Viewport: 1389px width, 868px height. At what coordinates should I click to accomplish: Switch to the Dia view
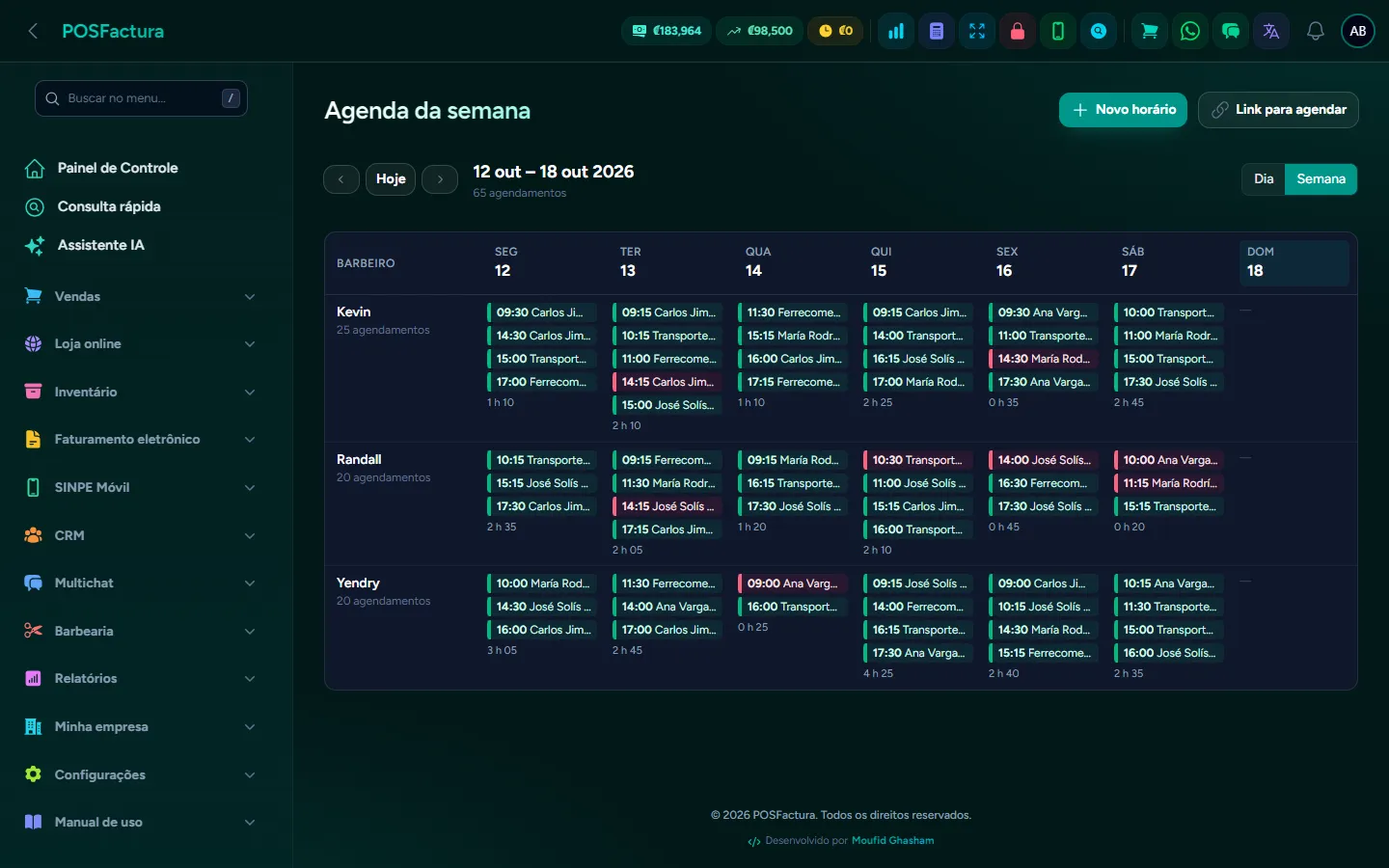click(x=1264, y=179)
